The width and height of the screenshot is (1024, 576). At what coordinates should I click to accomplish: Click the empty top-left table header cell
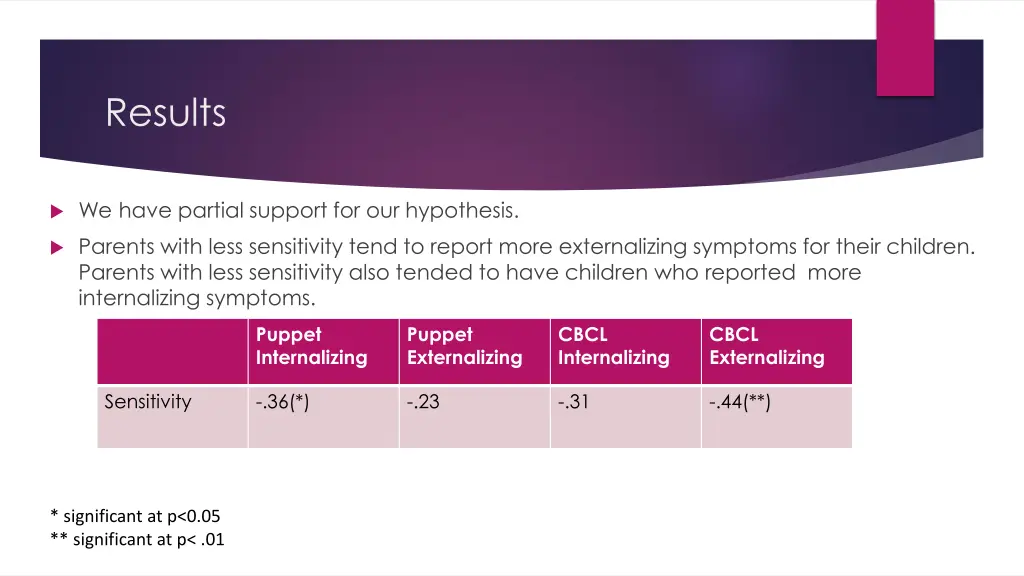tap(172, 351)
